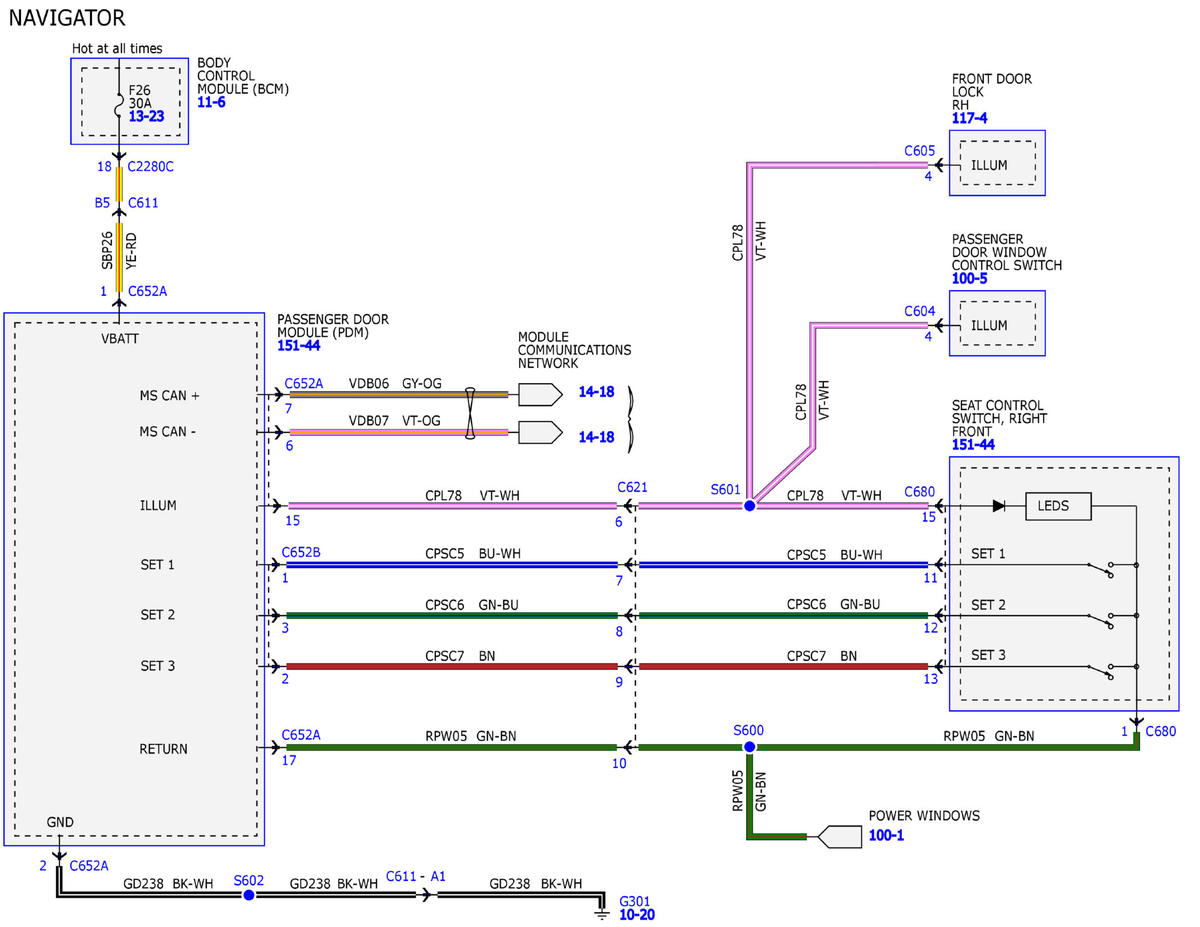Click the G301 ground symbol
The image size is (1200, 927).
click(602, 912)
